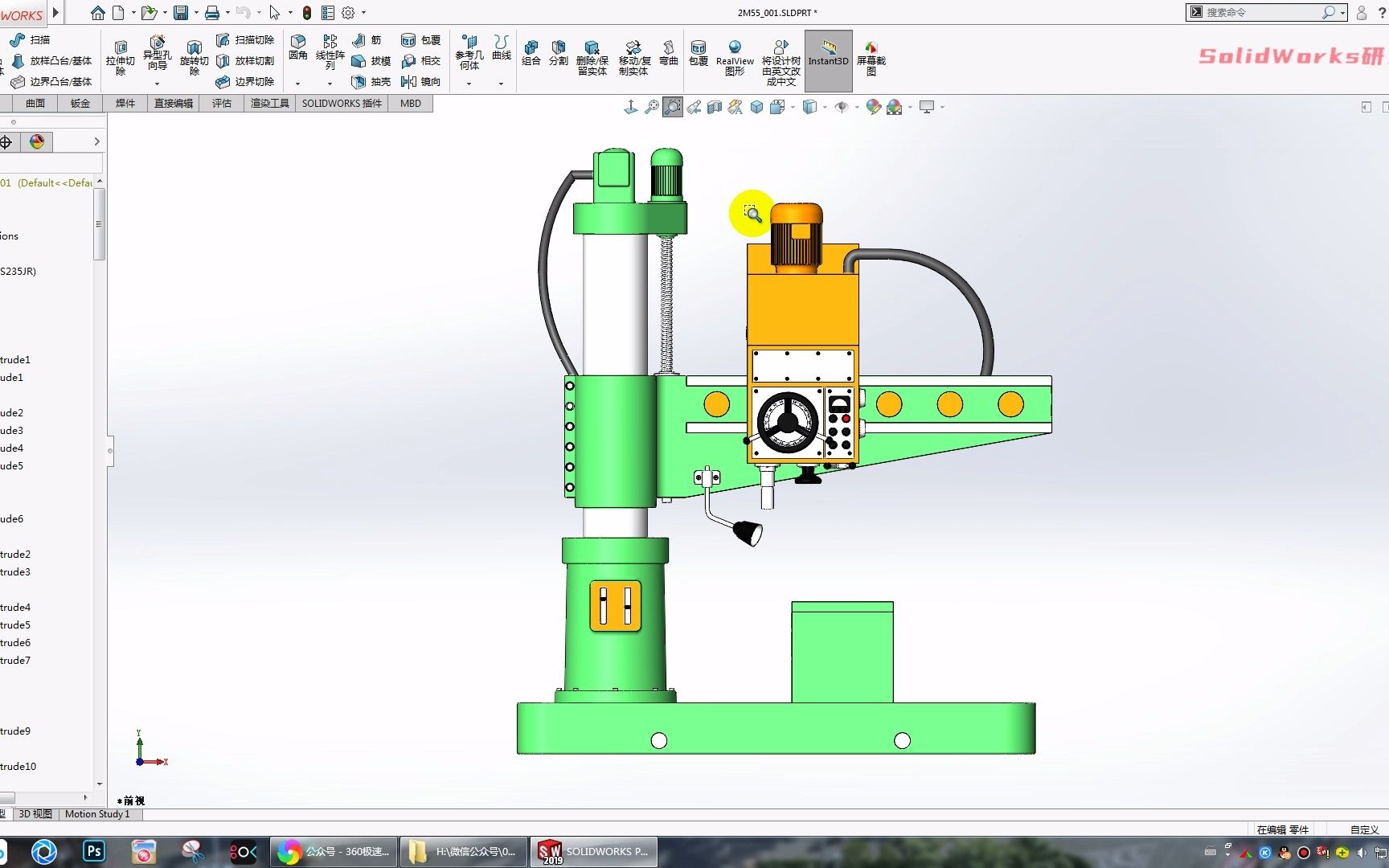Click the 拉伸切除 extruded cut tool
The width and height of the screenshot is (1389, 868).
tap(121, 57)
